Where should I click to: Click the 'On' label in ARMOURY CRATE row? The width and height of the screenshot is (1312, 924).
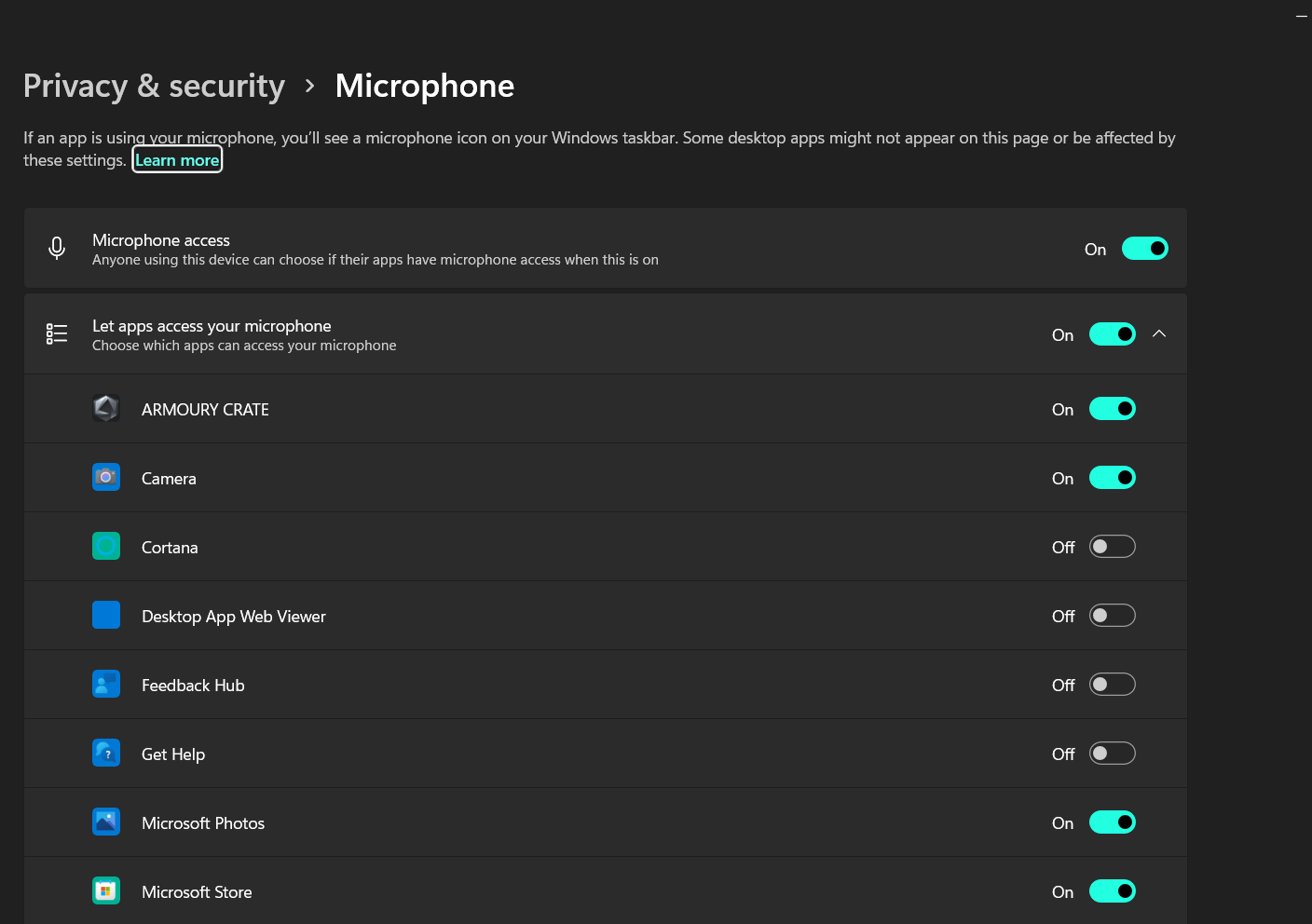pos(1062,410)
